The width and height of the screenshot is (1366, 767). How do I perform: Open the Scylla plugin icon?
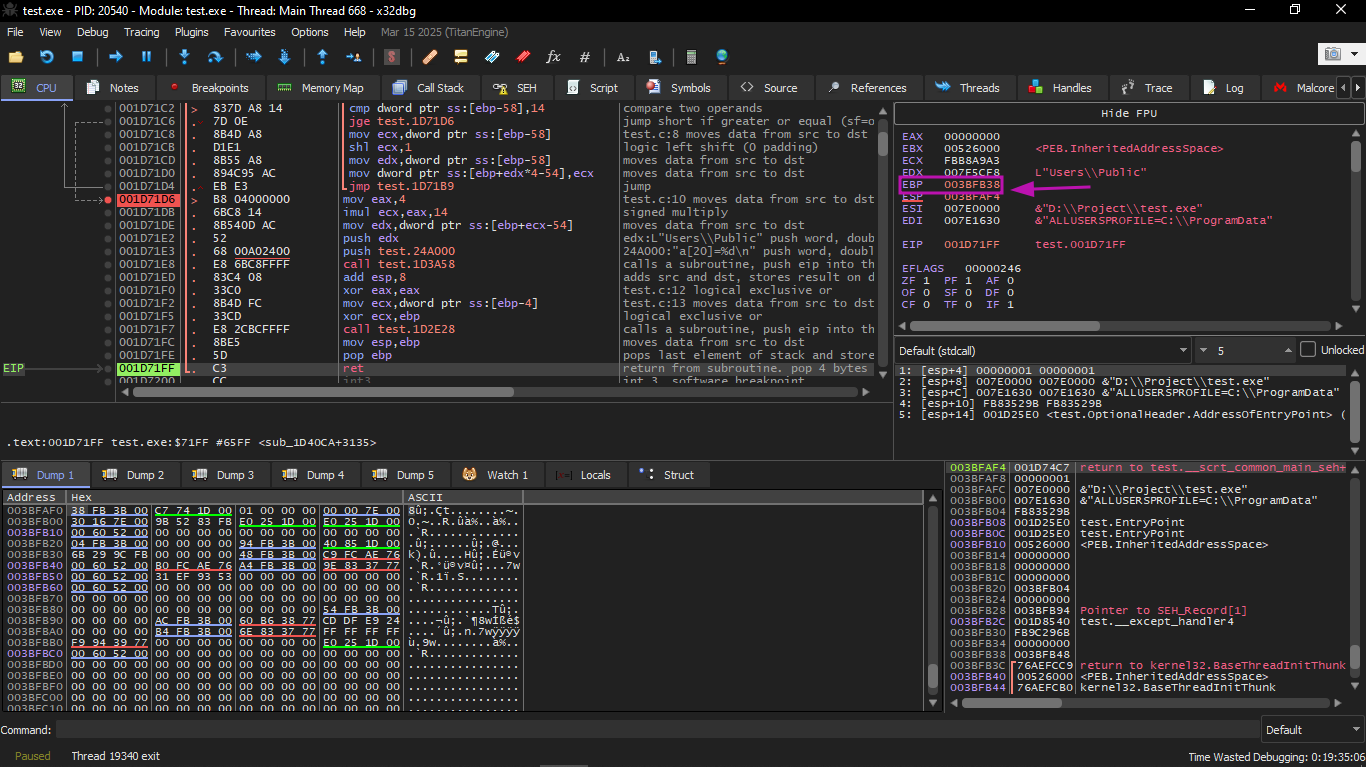click(393, 57)
